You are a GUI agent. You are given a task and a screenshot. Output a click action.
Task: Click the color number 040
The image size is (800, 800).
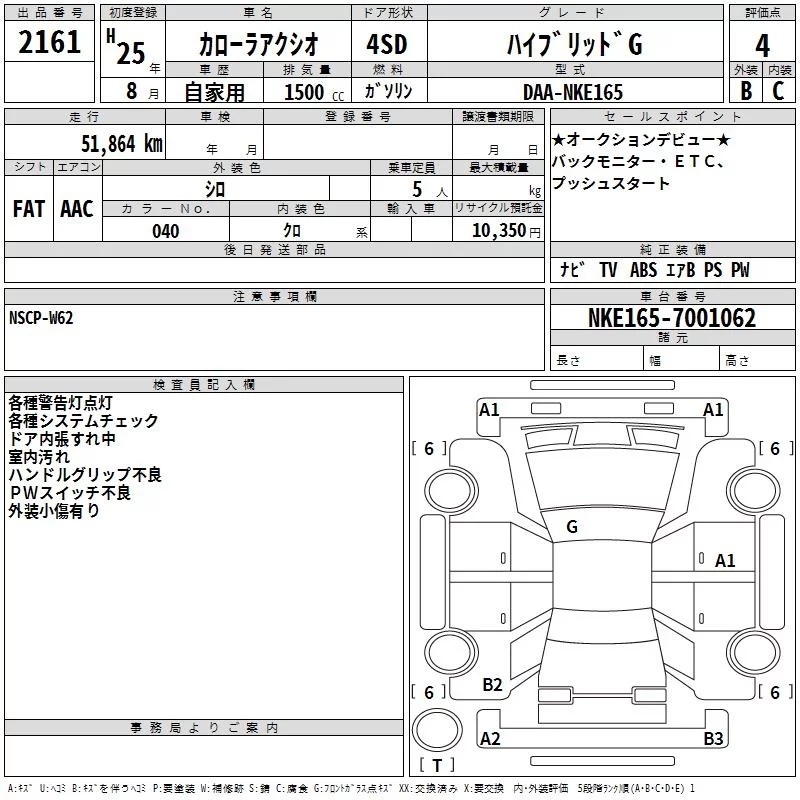coord(166,231)
